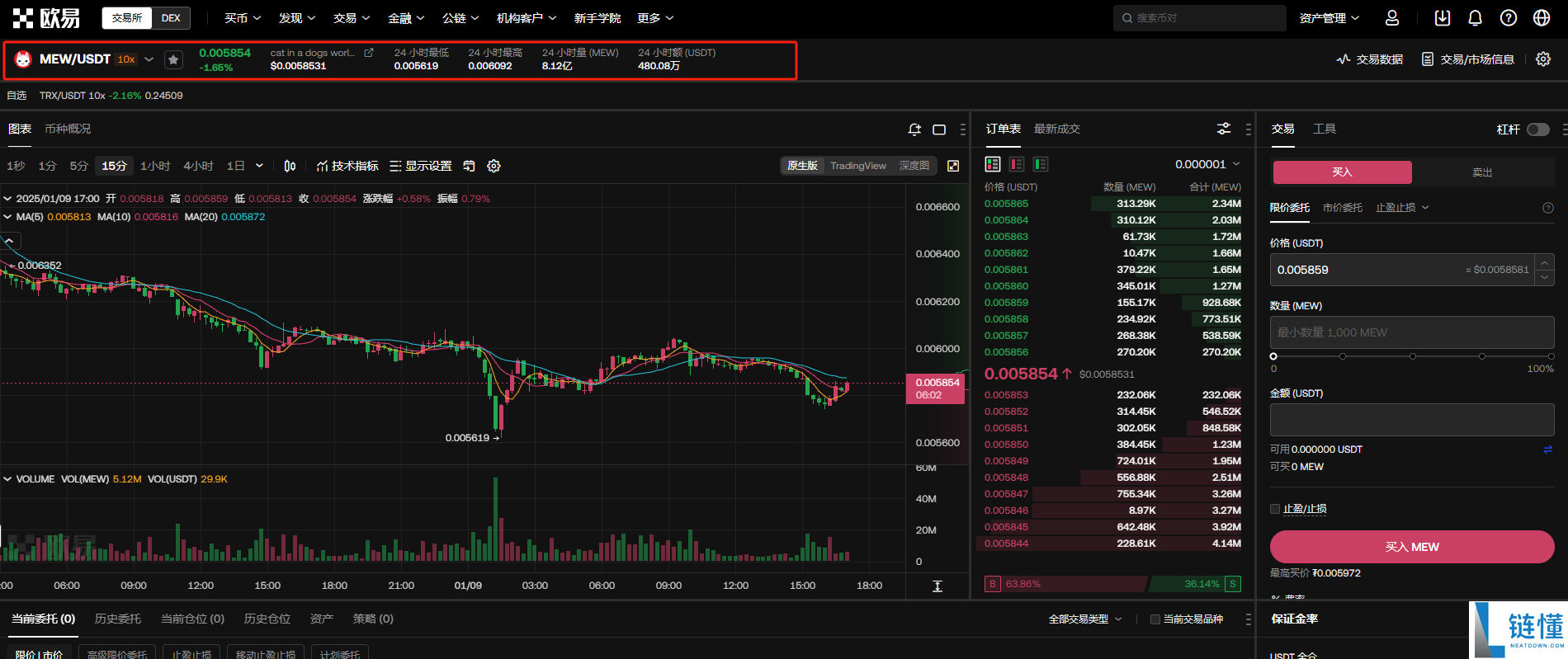The width and height of the screenshot is (1568, 659).
Task: Open the 全部交易类型 filter dropdown
Action: (1085, 619)
